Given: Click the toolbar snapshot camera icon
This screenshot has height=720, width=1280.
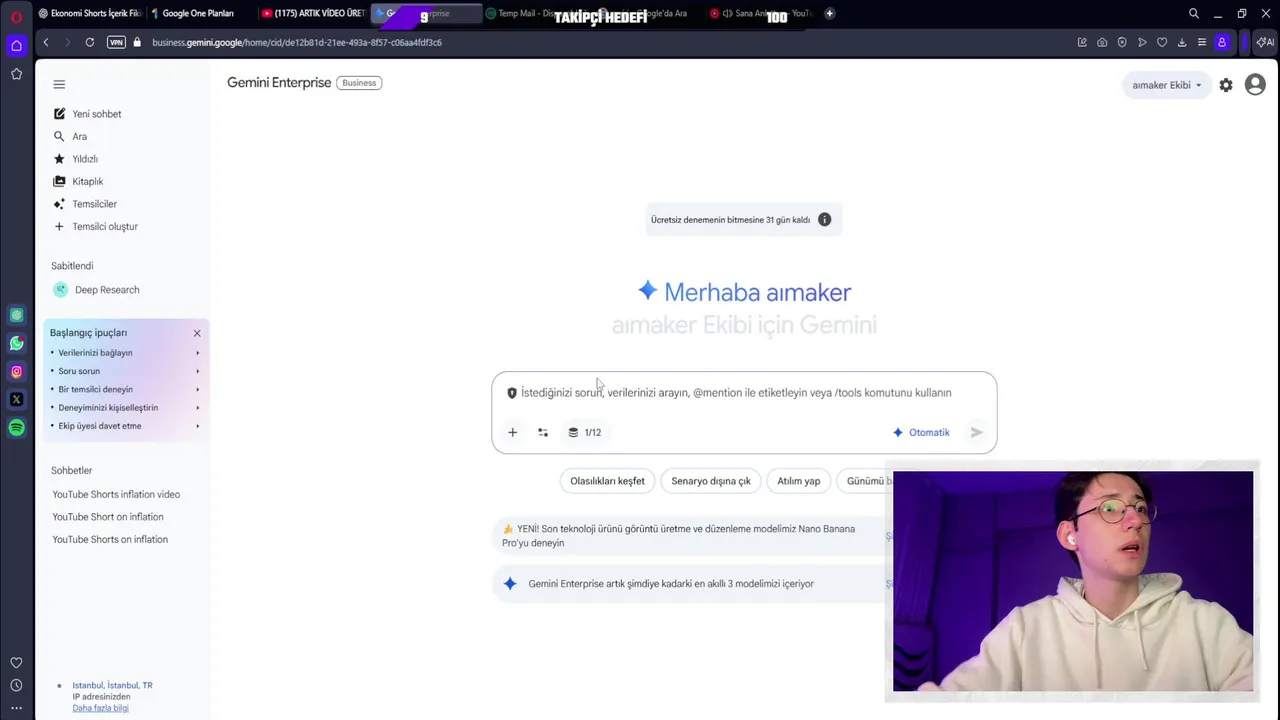Looking at the screenshot, I should pos(1102,42).
